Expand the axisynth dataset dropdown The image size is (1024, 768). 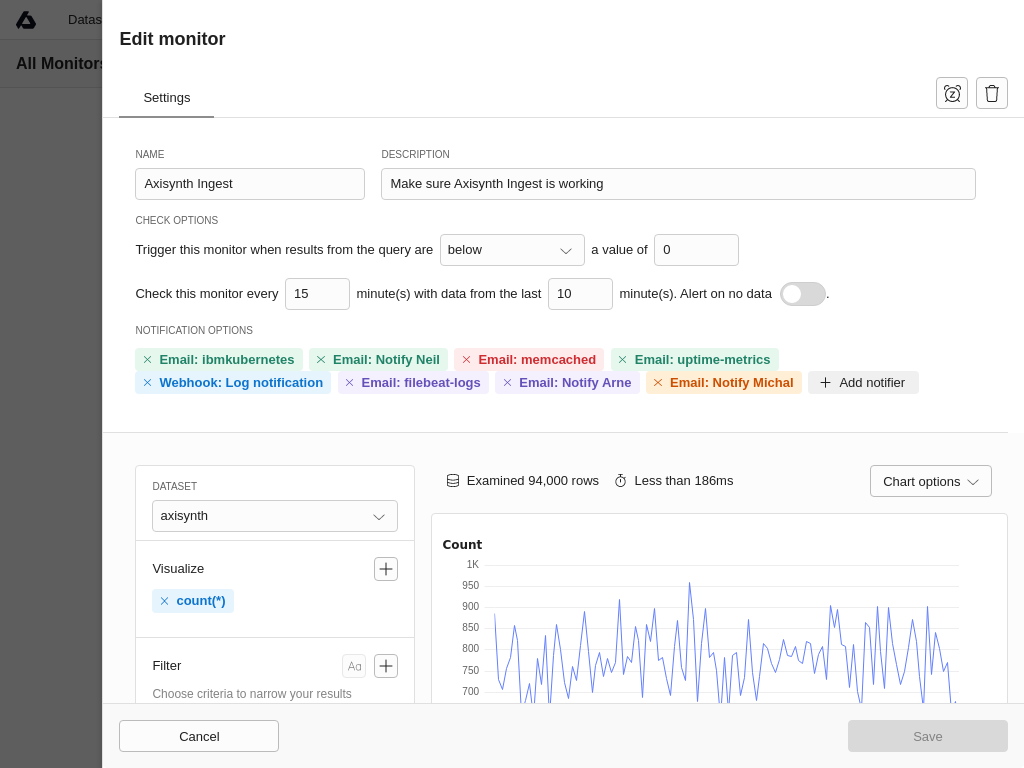click(x=274, y=516)
